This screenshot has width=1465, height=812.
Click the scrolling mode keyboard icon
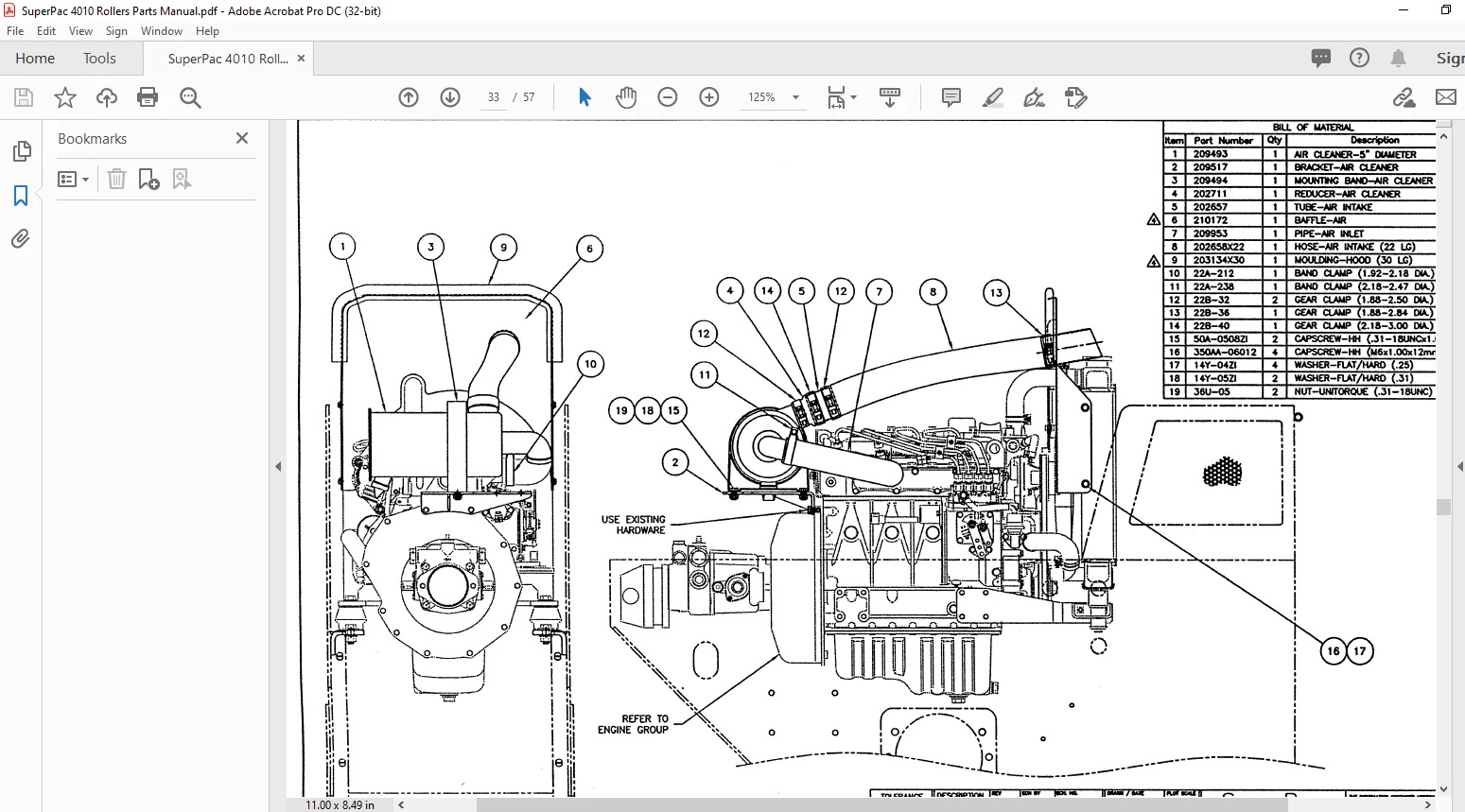(890, 97)
